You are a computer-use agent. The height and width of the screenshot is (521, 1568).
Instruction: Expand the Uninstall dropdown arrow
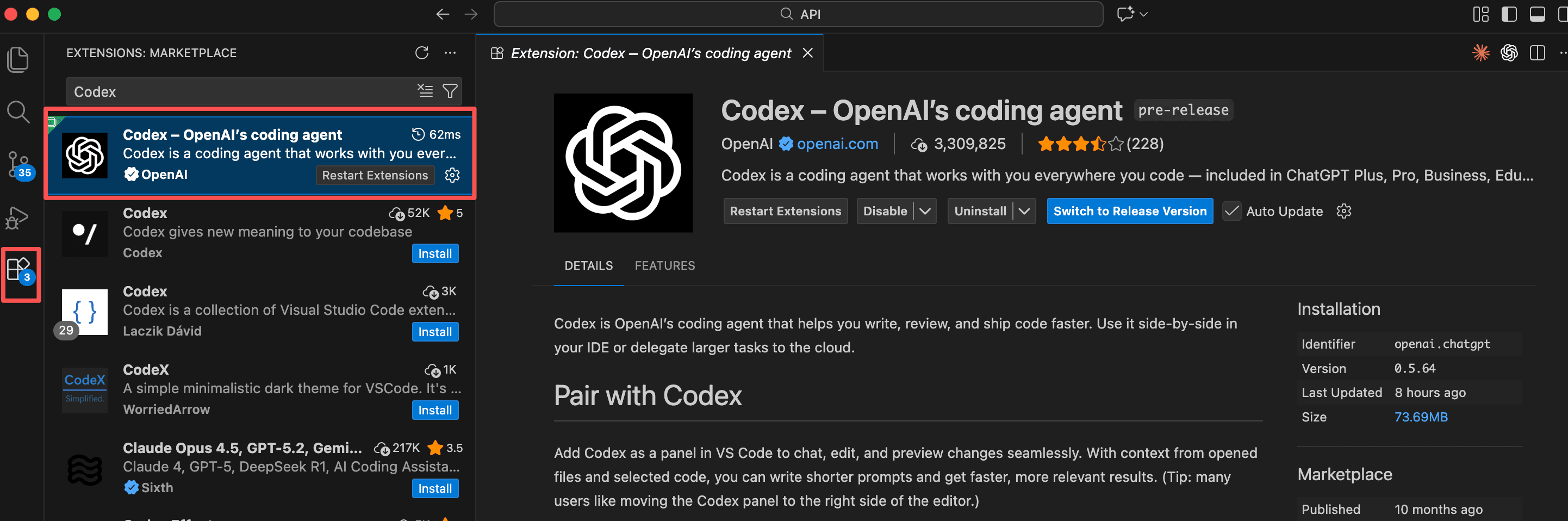click(1024, 211)
